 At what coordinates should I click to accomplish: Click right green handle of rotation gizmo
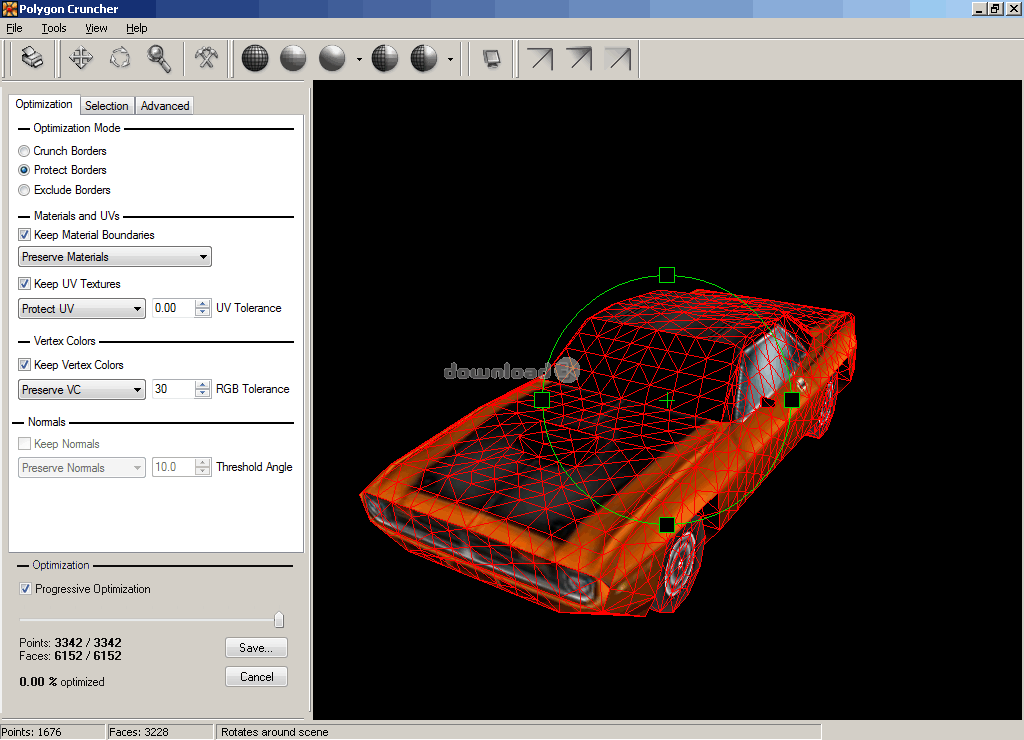[792, 399]
